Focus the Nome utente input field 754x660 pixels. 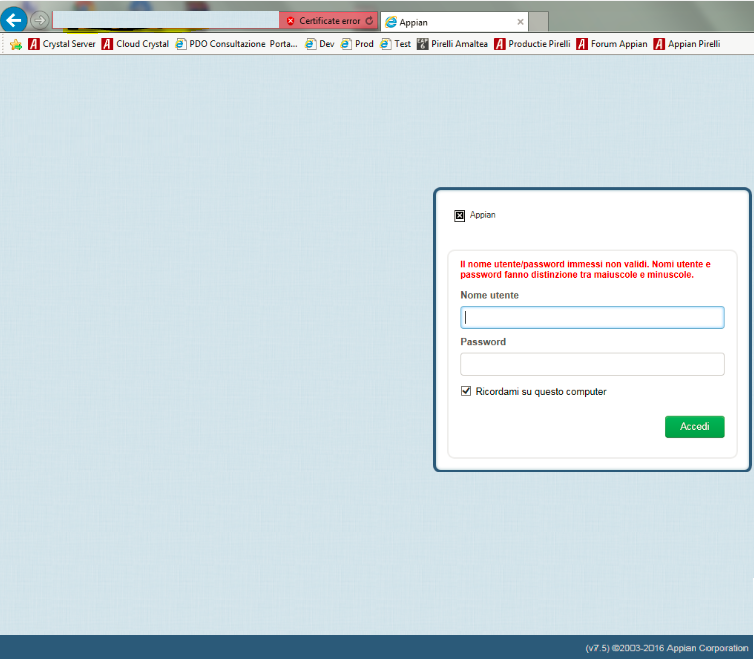[x=592, y=317]
